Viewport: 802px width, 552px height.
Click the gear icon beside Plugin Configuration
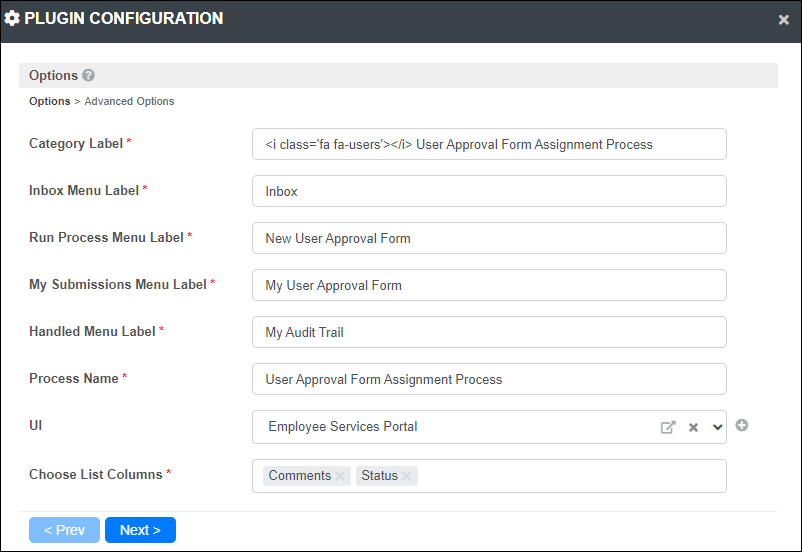(x=12, y=18)
